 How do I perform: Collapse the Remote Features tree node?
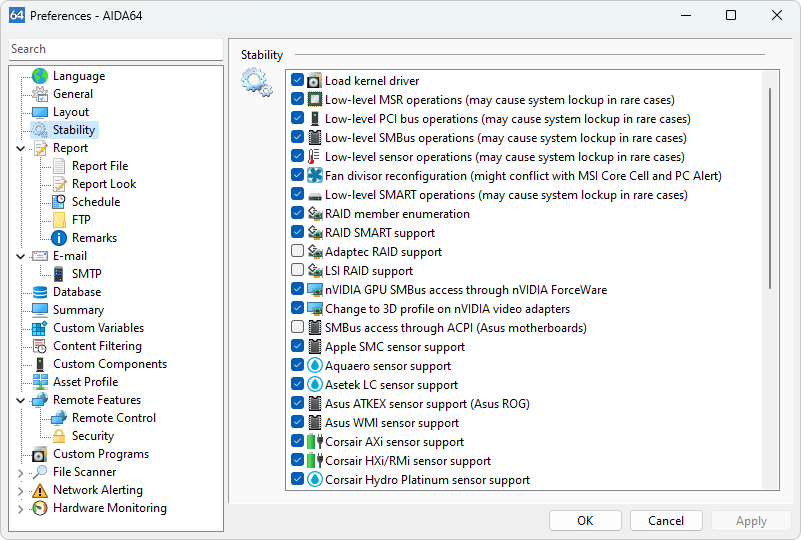(x=20, y=401)
